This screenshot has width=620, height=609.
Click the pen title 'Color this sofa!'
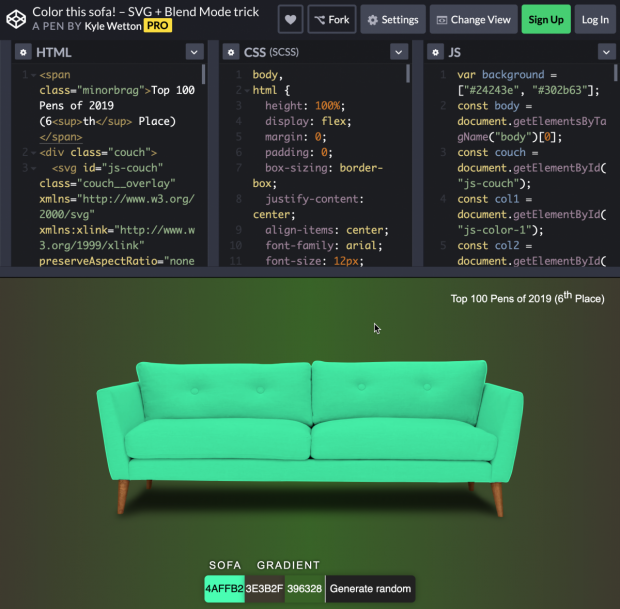point(146,12)
